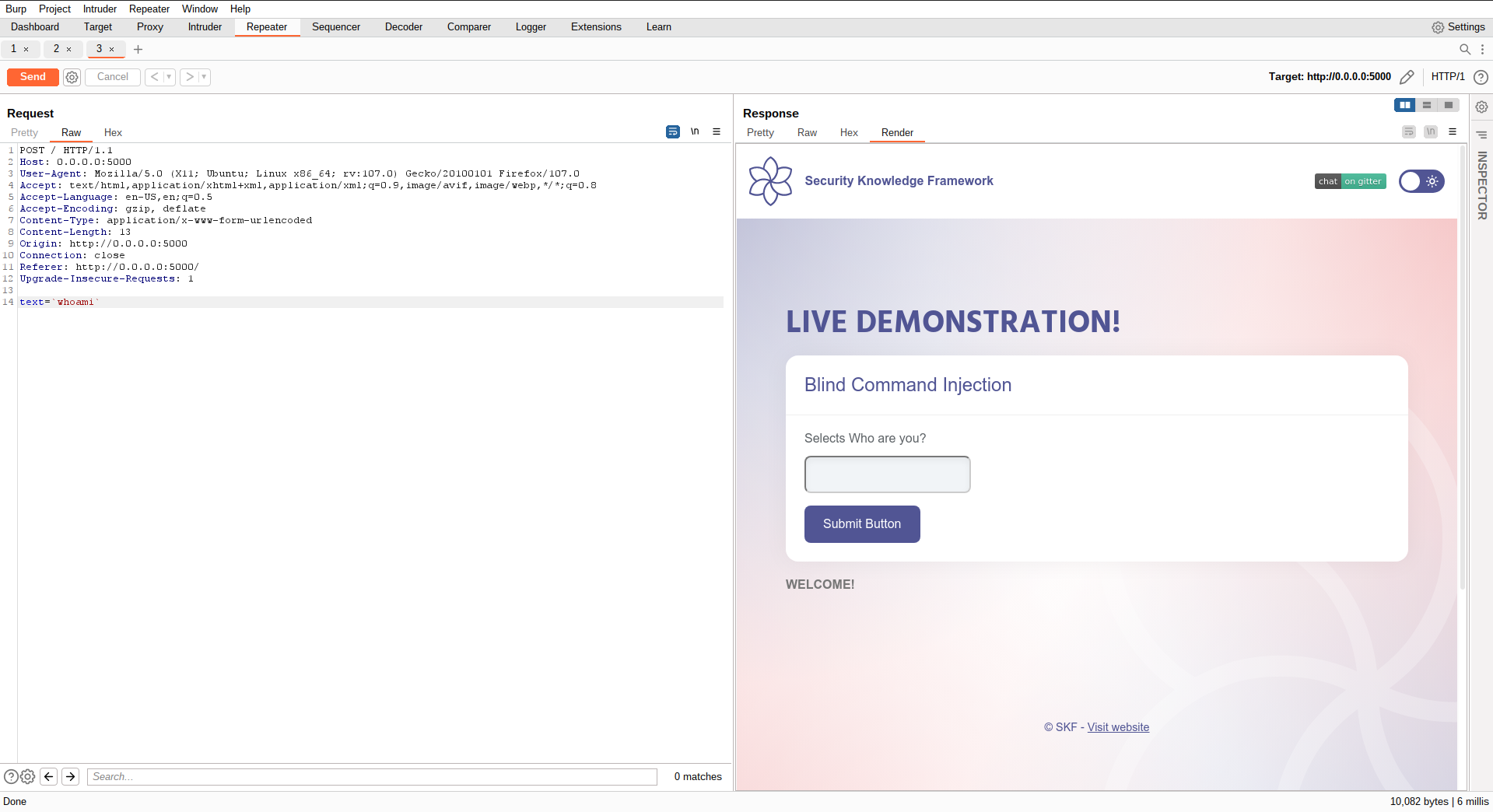Image resolution: width=1493 pixels, height=812 pixels.
Task: Go to next request history arrow
Action: pyautogui.click(x=189, y=77)
